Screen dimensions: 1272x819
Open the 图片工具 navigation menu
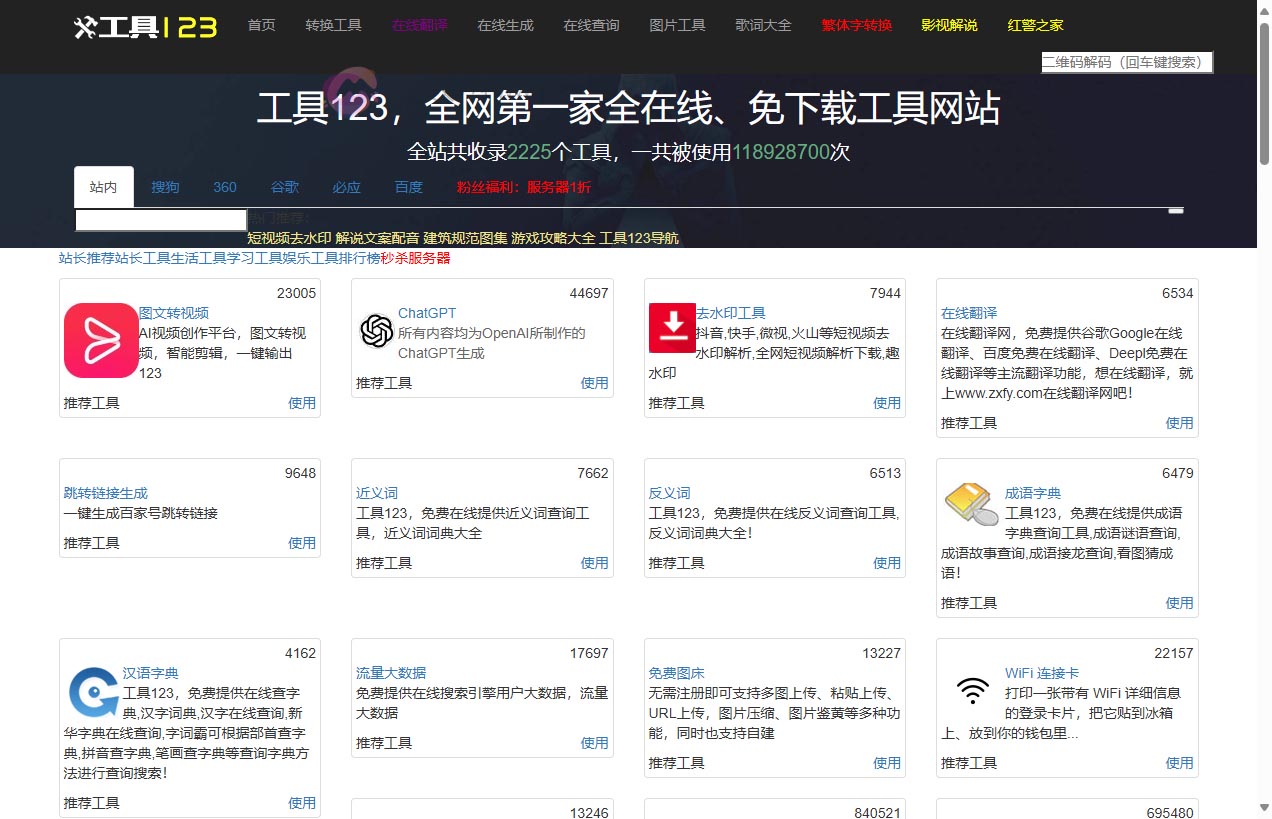677,25
